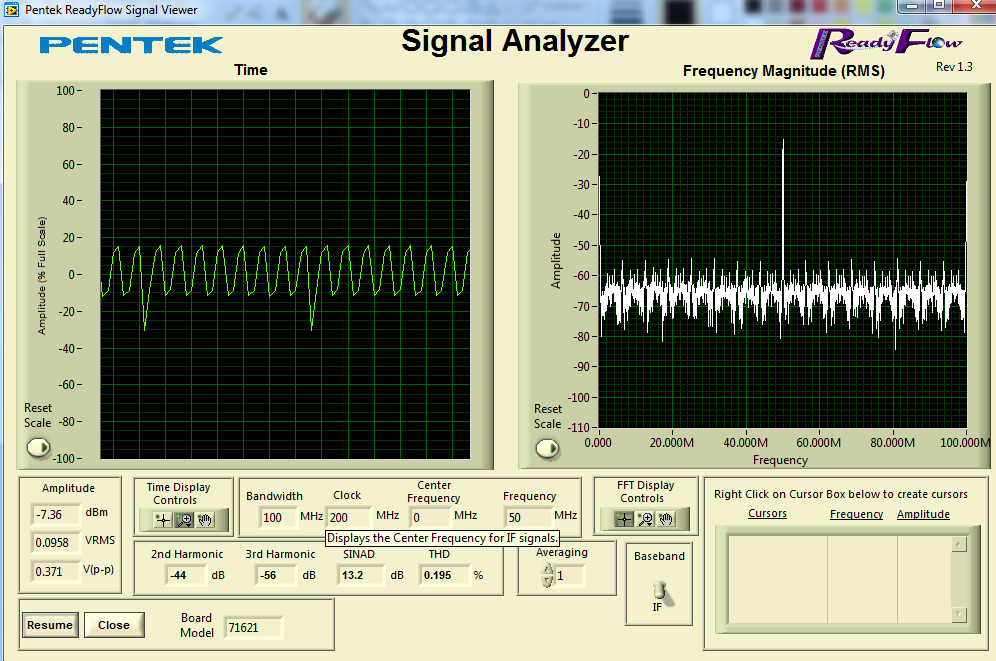This screenshot has height=661, width=996.
Task: Select crosshair cursor tool in Time Display Controls
Action: coord(163,520)
